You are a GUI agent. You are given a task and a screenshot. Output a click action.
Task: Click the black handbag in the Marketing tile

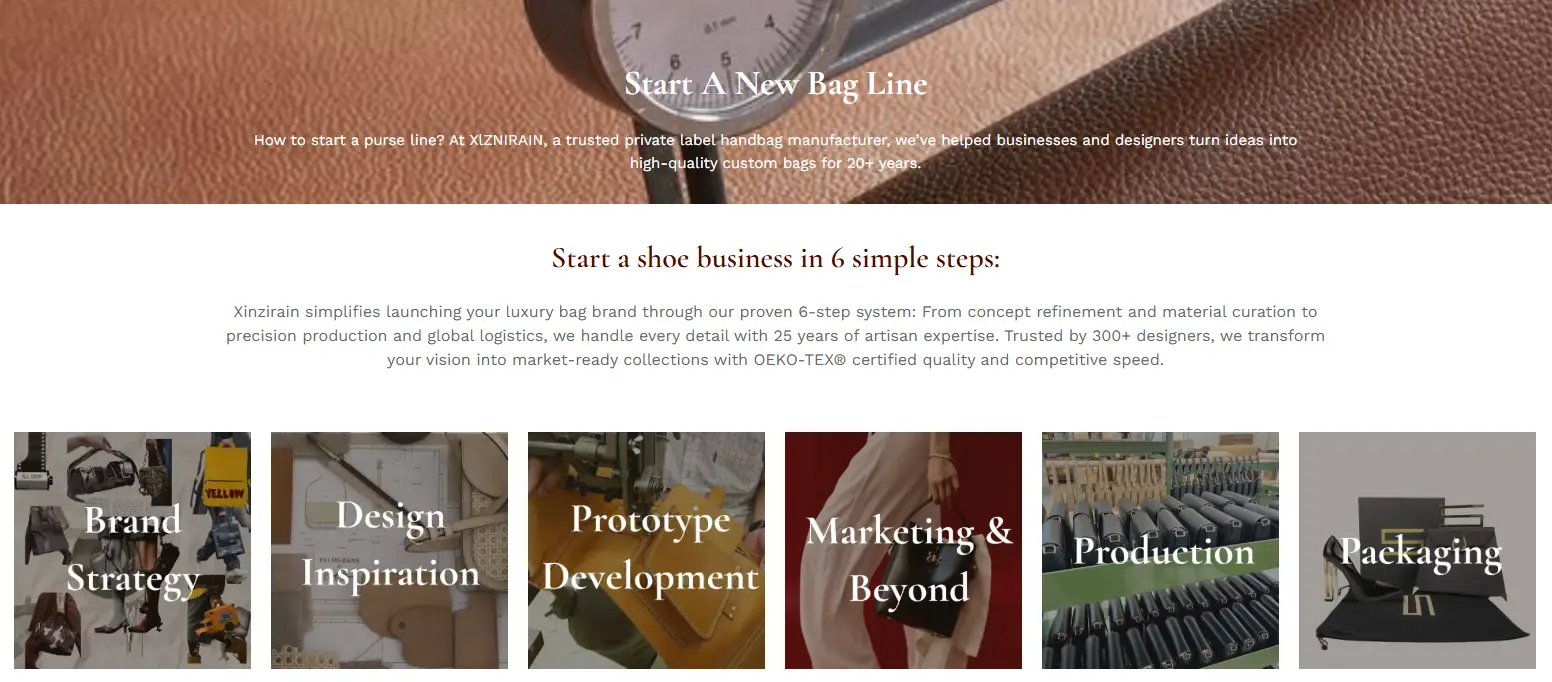(940, 590)
